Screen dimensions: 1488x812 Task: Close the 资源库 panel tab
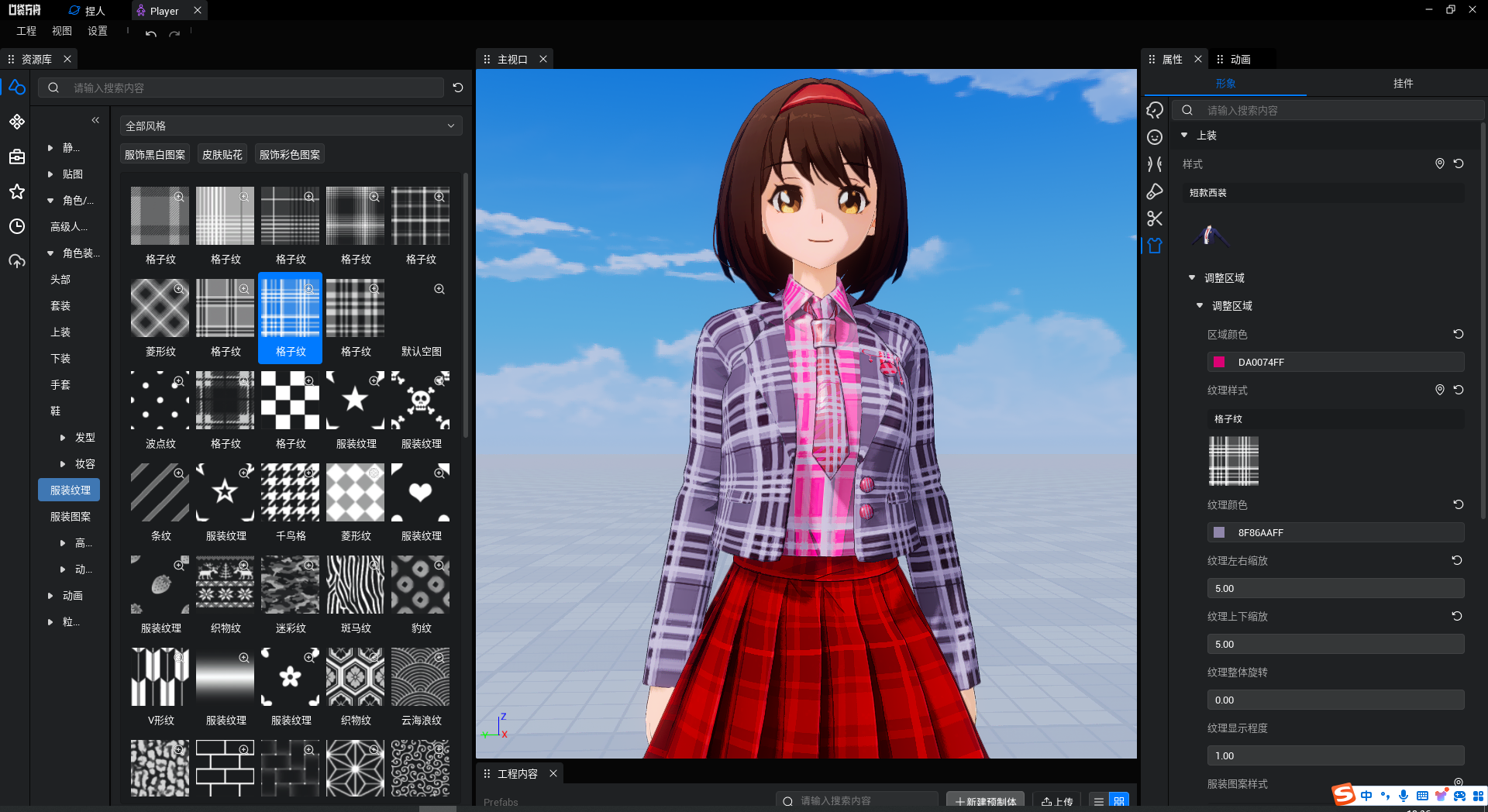point(67,59)
